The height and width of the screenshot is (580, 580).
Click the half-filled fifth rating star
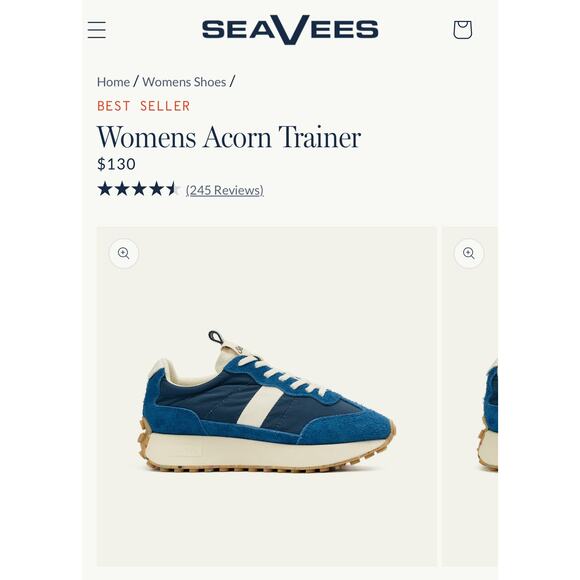pyautogui.click(x=173, y=189)
